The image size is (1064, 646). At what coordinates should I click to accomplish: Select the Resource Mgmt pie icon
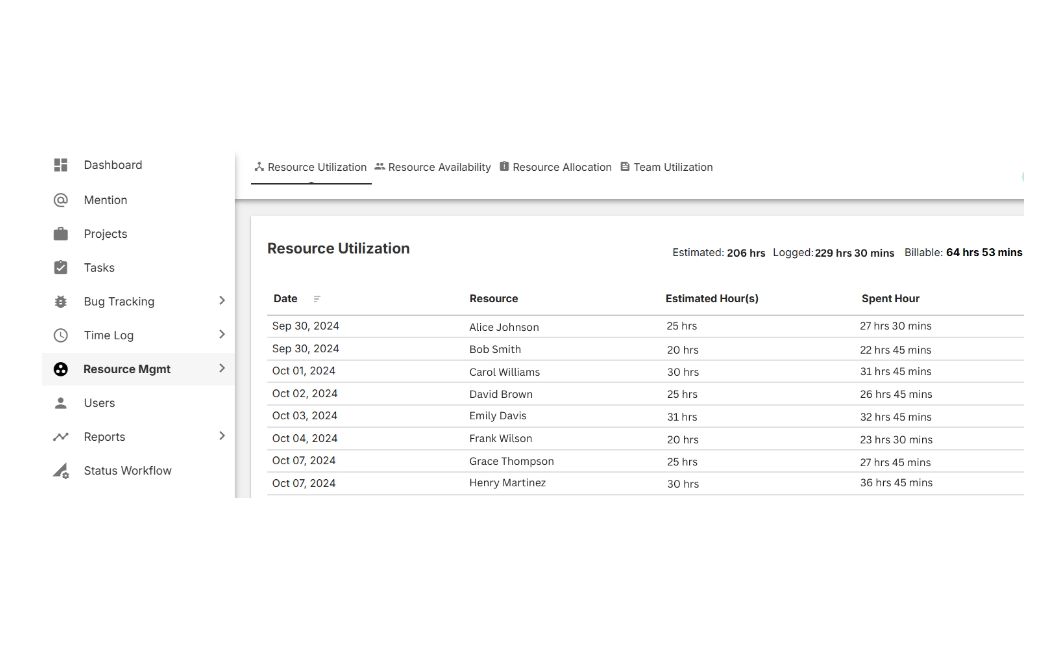(61, 369)
